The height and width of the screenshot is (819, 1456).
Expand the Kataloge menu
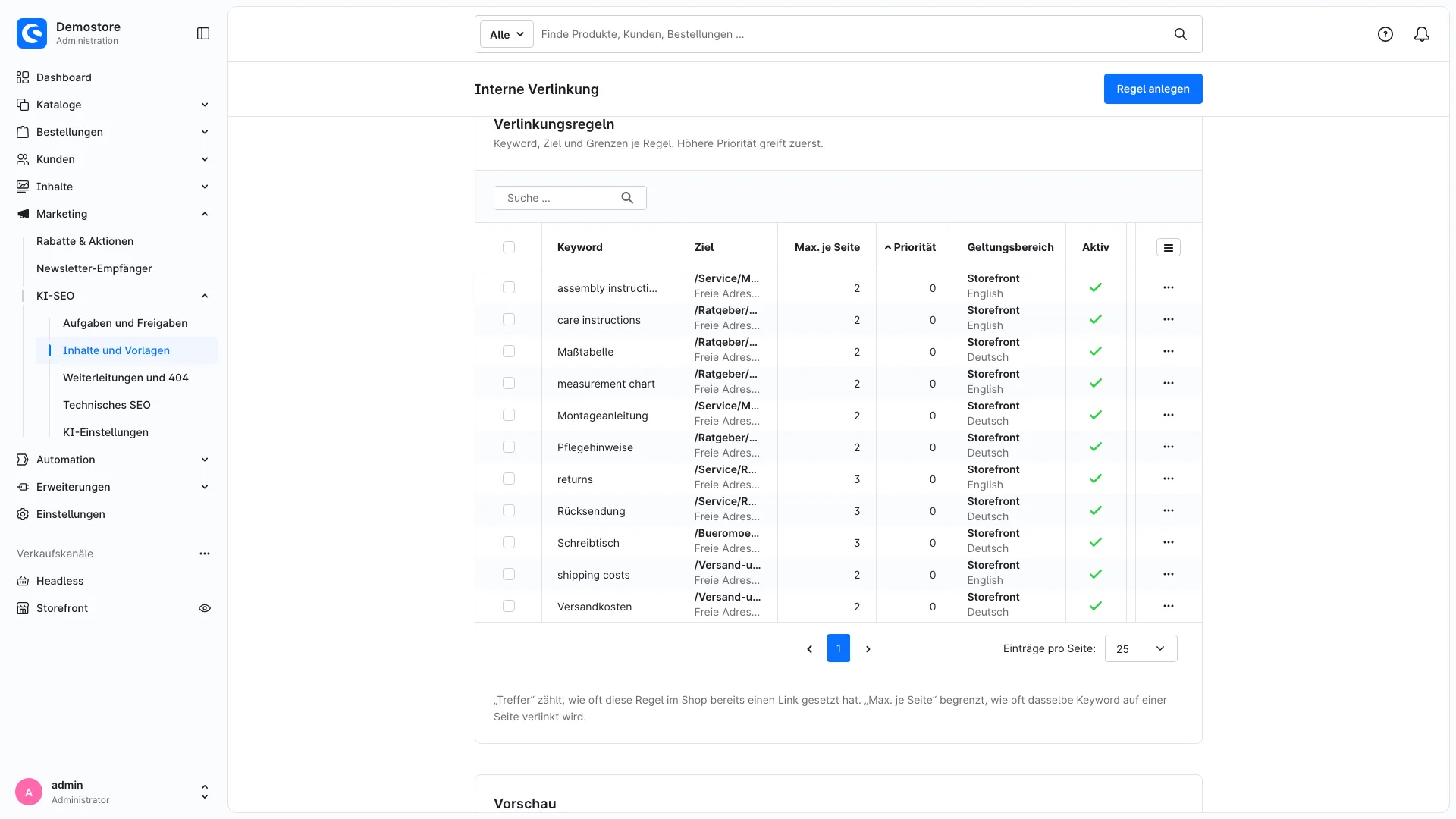coord(114,105)
